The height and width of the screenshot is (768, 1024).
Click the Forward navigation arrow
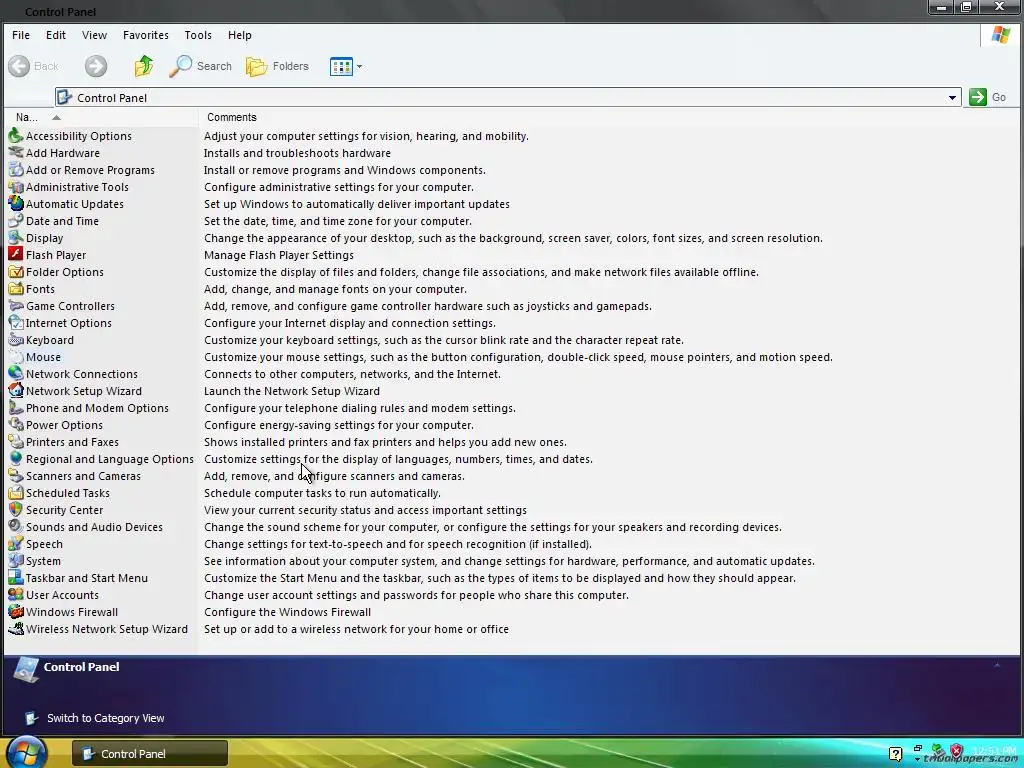(96, 66)
